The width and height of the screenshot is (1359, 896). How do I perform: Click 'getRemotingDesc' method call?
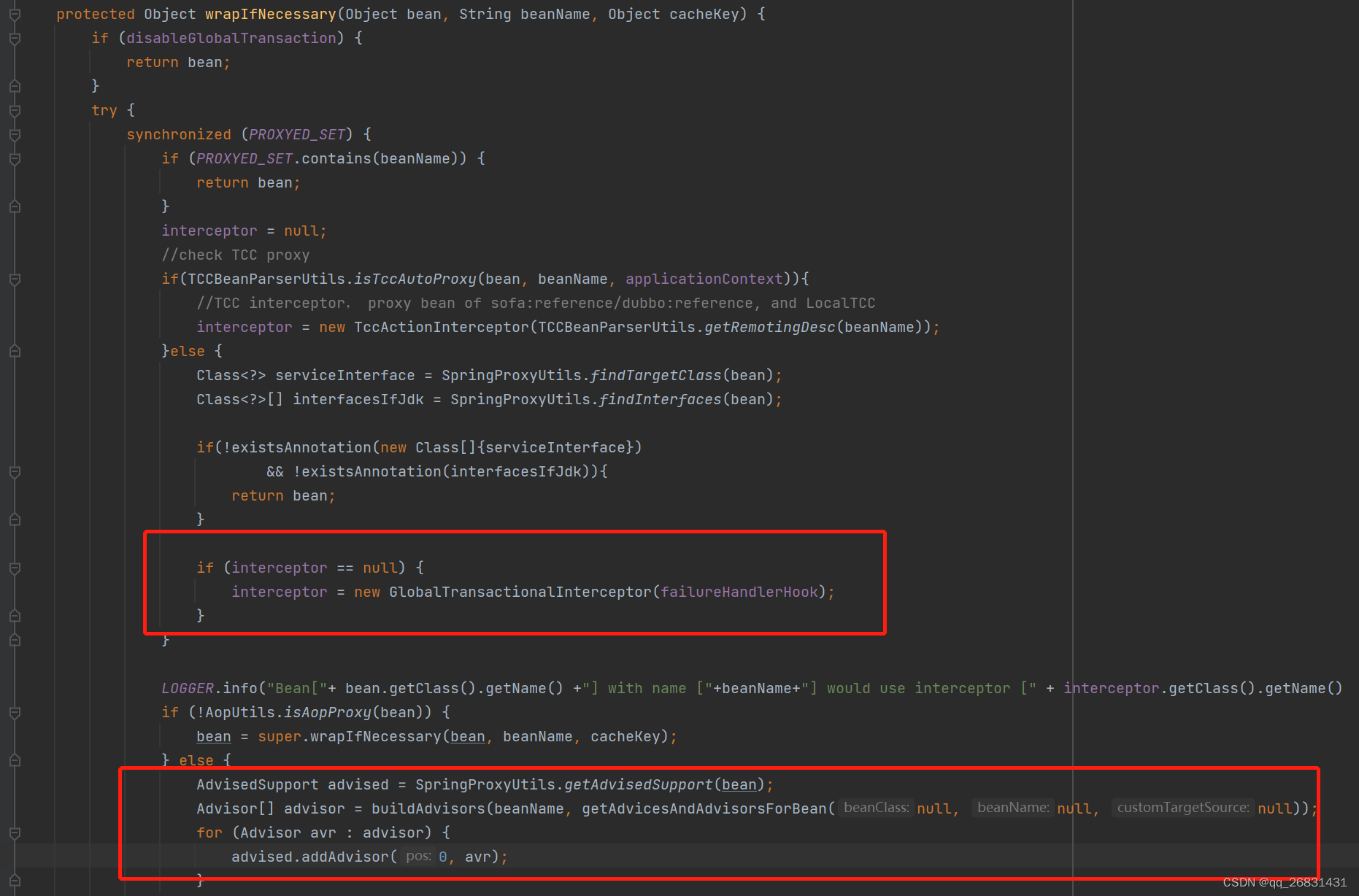pyautogui.click(x=770, y=328)
